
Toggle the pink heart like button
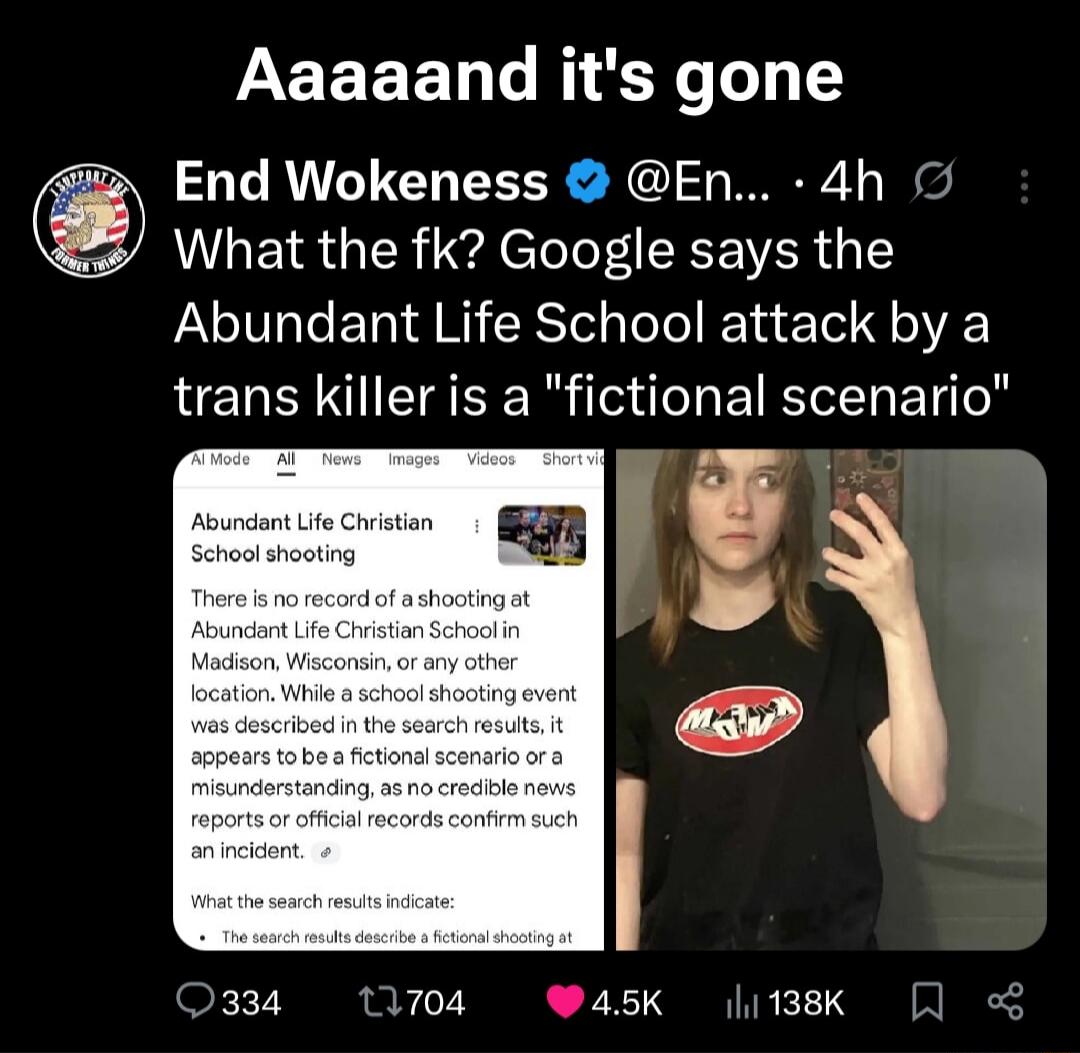click(x=565, y=1002)
